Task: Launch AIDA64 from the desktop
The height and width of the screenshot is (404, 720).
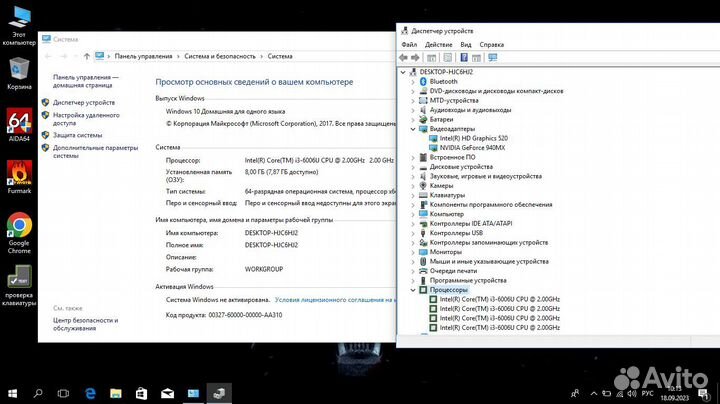Action: pos(19,124)
